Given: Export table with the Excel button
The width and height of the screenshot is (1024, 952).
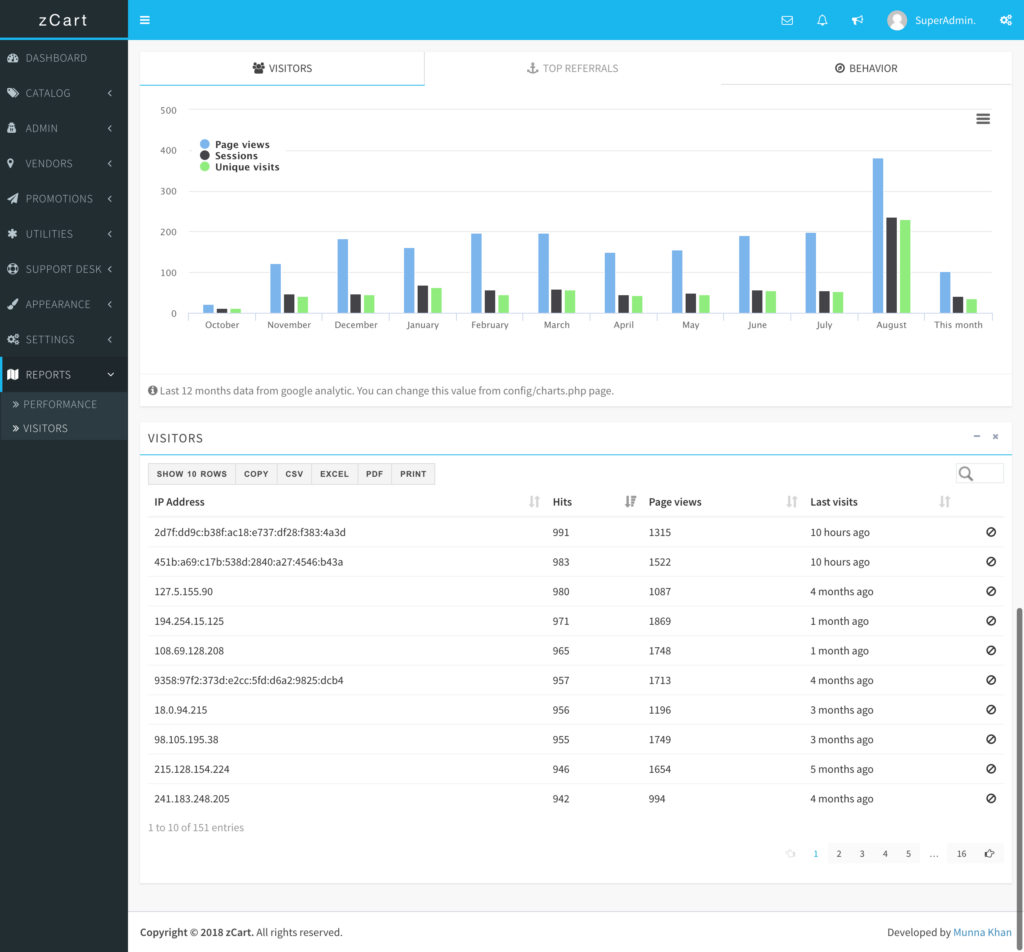Looking at the screenshot, I should coord(334,474).
